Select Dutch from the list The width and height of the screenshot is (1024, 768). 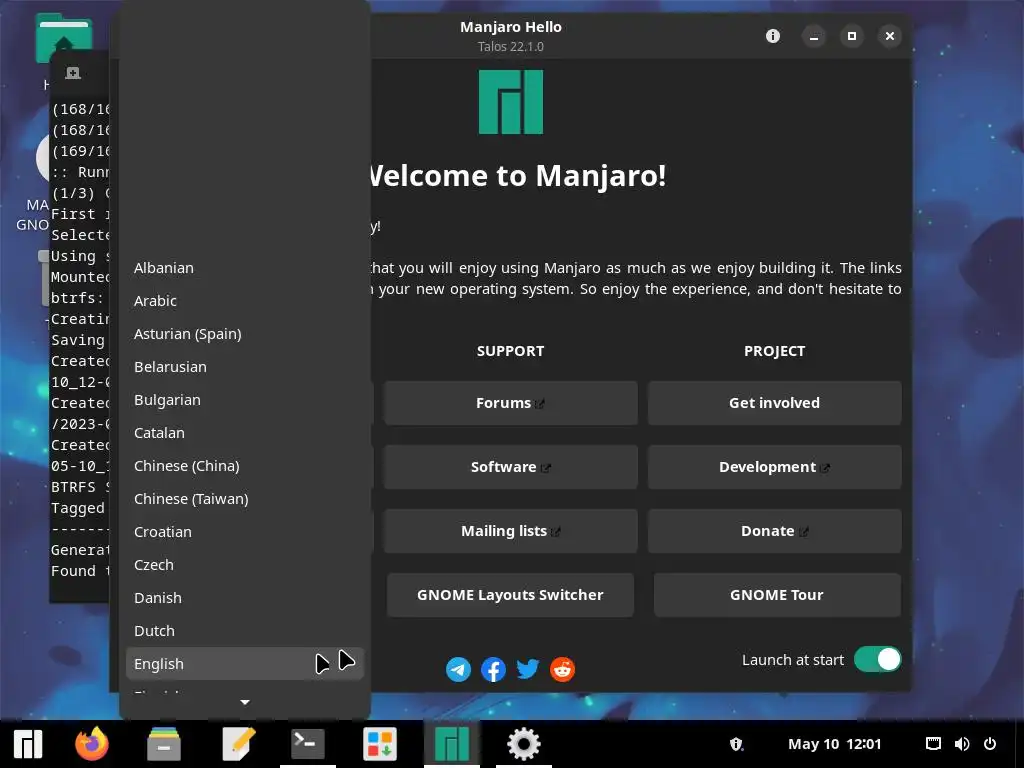click(244, 631)
